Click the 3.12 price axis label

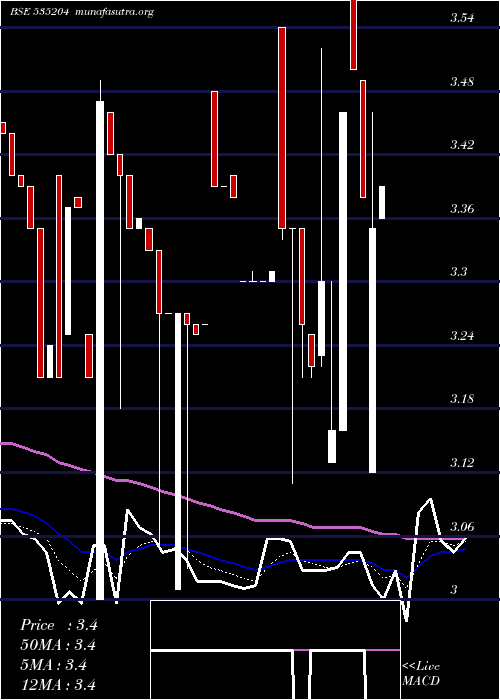click(462, 462)
